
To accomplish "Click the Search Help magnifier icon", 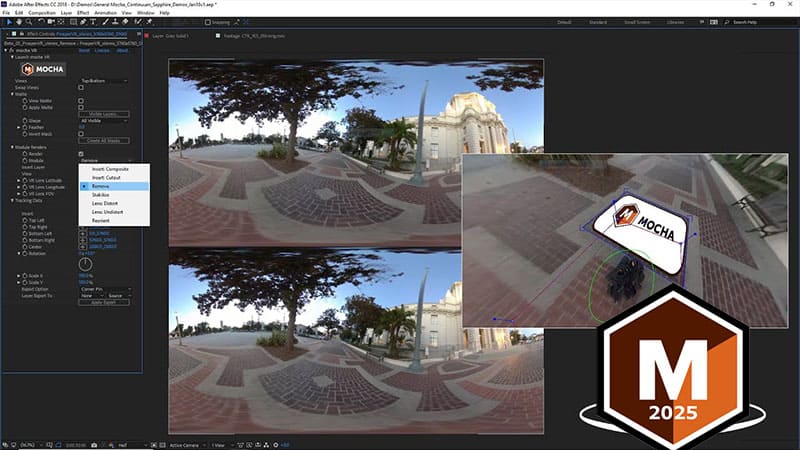I will (x=727, y=22).
